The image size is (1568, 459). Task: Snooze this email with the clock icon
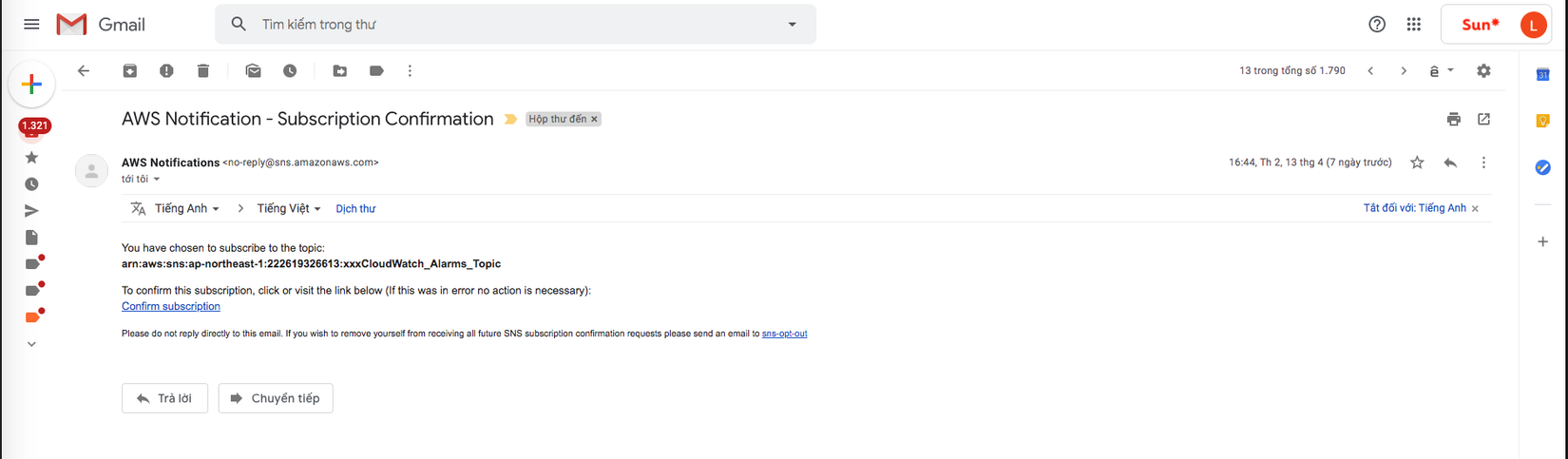(290, 71)
